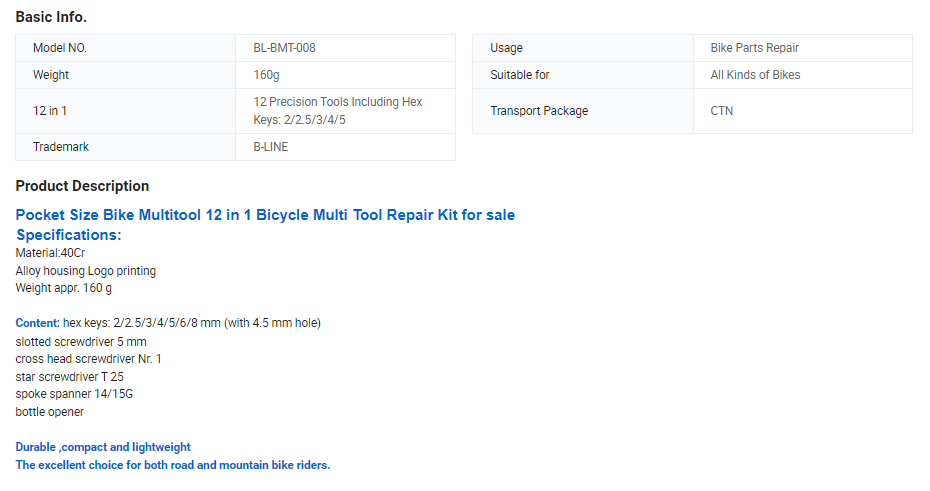Select the Model NO. value BL-BMT-008

284,48
